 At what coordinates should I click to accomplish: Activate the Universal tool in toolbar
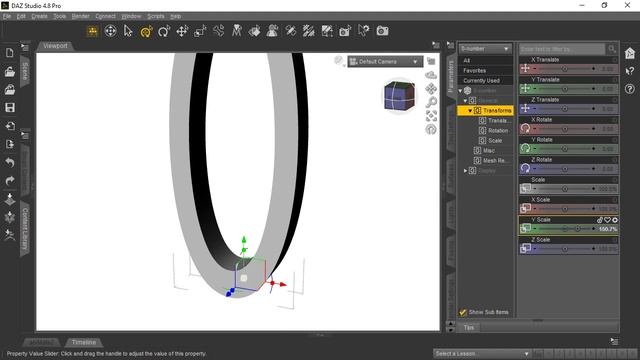point(146,31)
